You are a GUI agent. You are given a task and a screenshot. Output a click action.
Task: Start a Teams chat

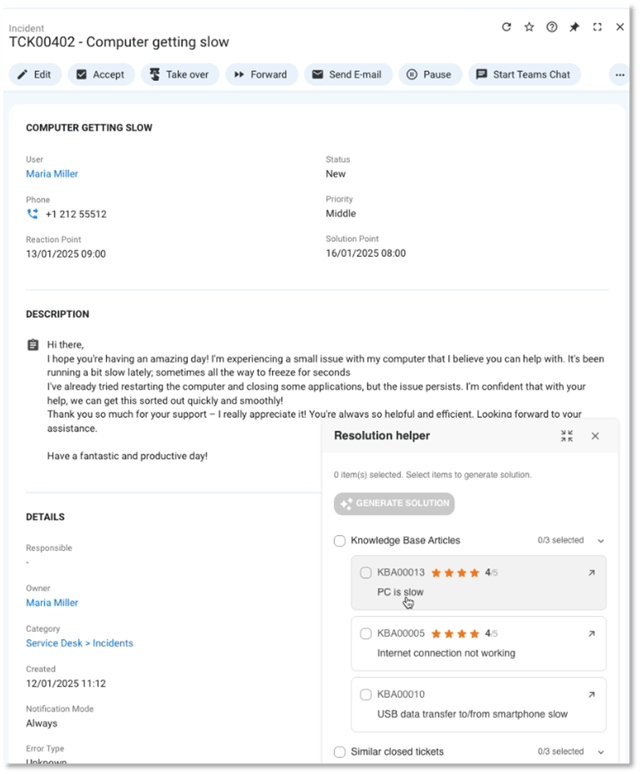[x=524, y=74]
